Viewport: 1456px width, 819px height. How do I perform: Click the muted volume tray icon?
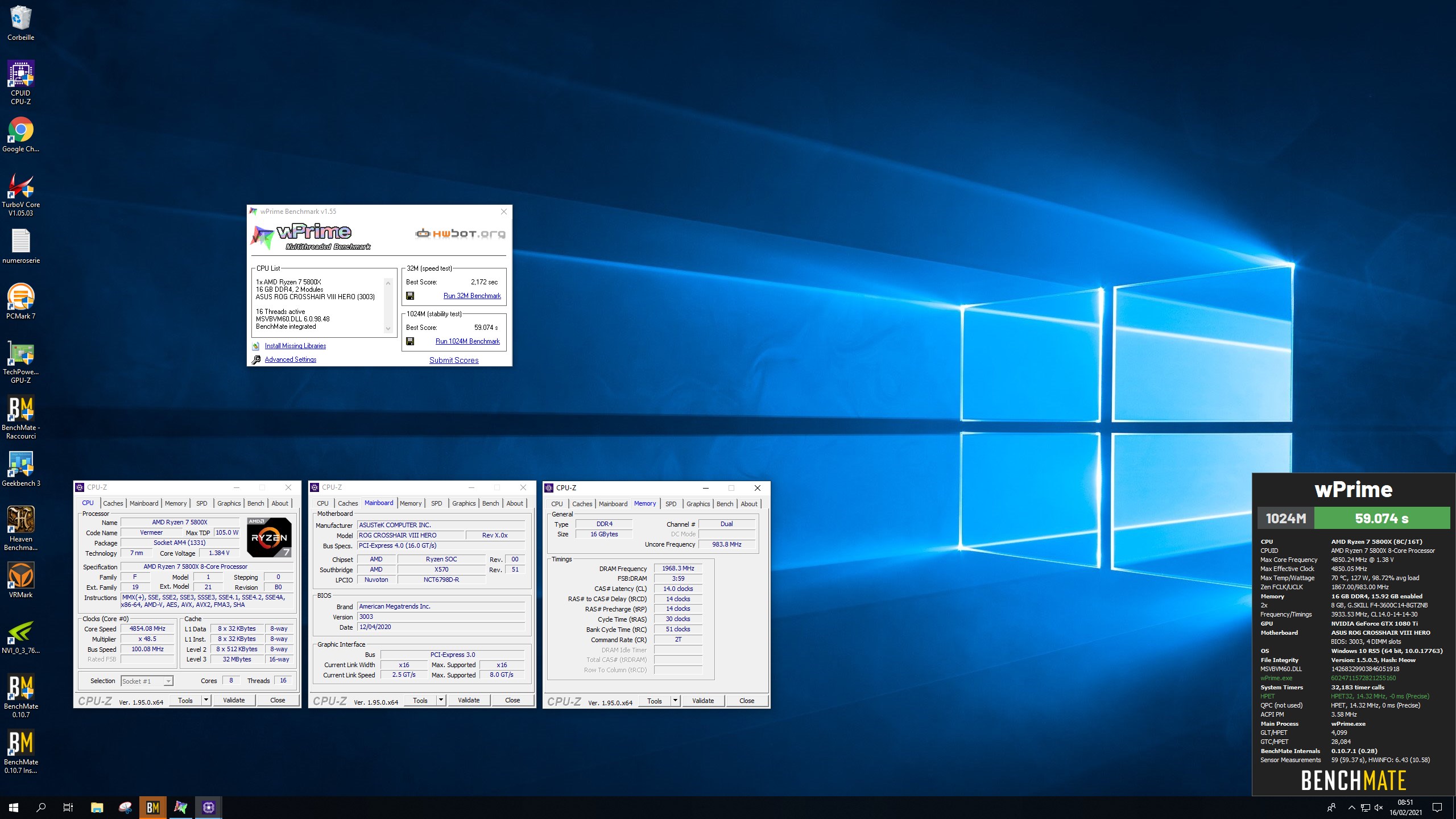[x=1379, y=808]
